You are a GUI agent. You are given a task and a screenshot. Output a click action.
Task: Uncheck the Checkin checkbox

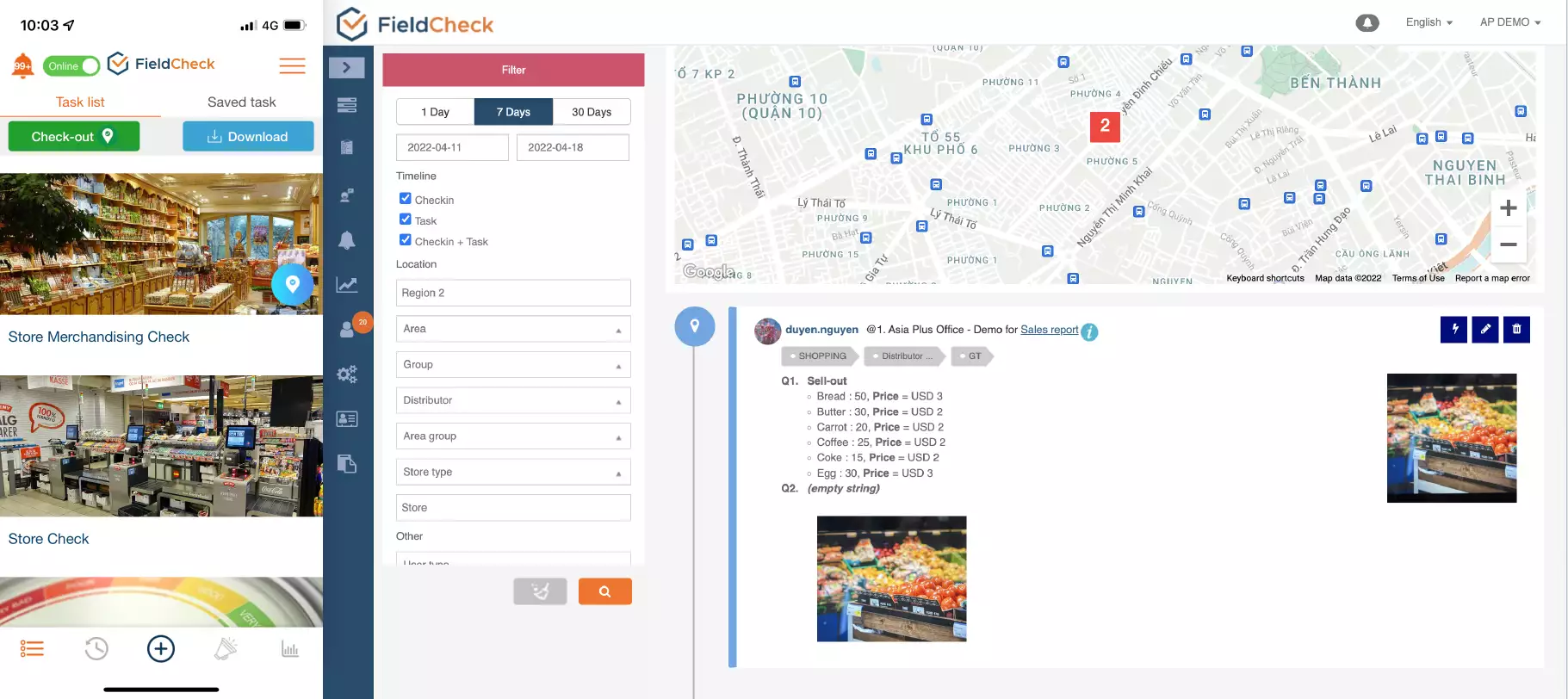coord(406,199)
